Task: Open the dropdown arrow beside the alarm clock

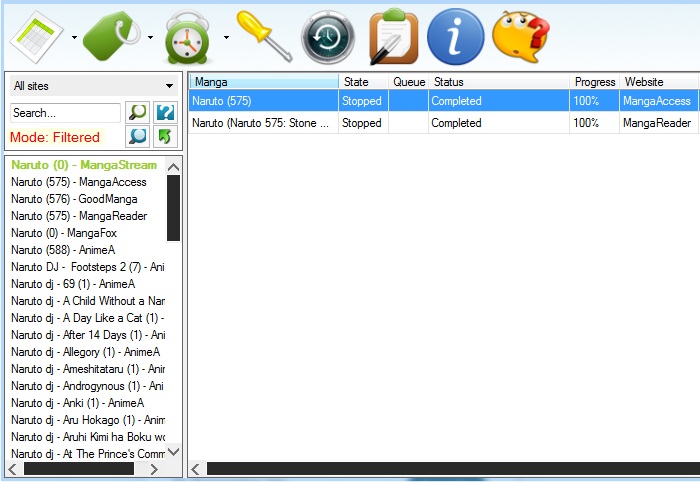Action: click(x=226, y=37)
